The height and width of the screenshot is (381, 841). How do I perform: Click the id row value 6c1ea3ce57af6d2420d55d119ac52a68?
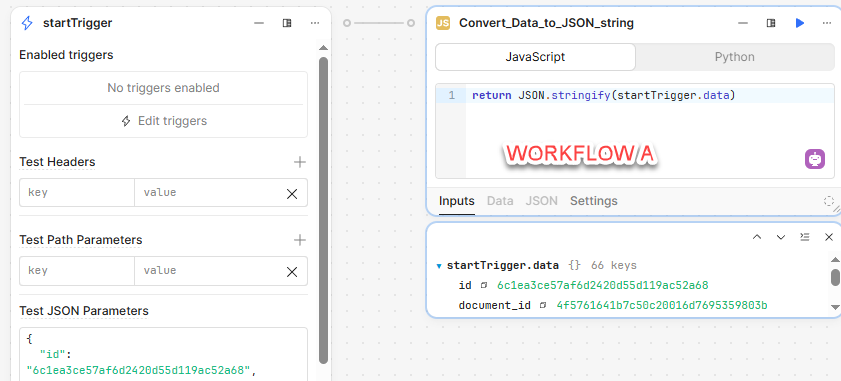pos(603,285)
